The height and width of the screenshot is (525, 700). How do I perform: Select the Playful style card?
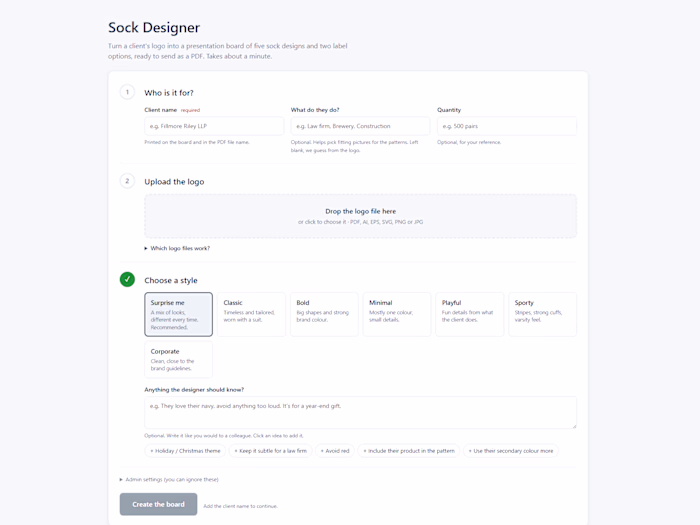pos(470,314)
